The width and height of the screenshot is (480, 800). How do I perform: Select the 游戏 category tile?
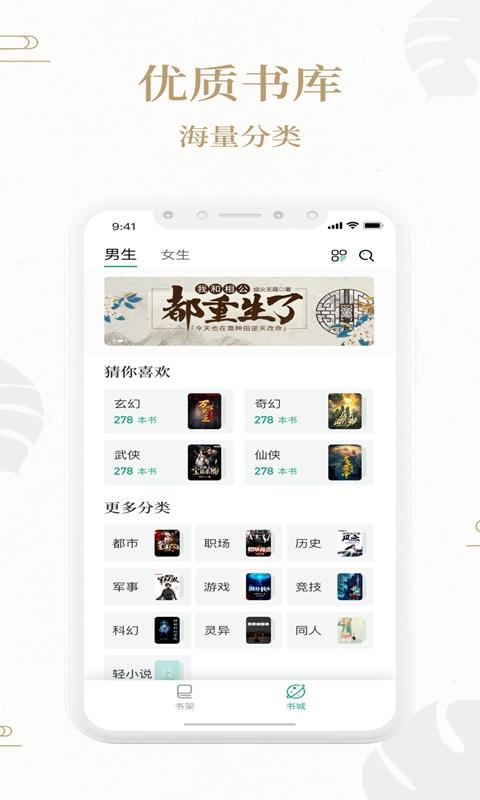click(239, 587)
